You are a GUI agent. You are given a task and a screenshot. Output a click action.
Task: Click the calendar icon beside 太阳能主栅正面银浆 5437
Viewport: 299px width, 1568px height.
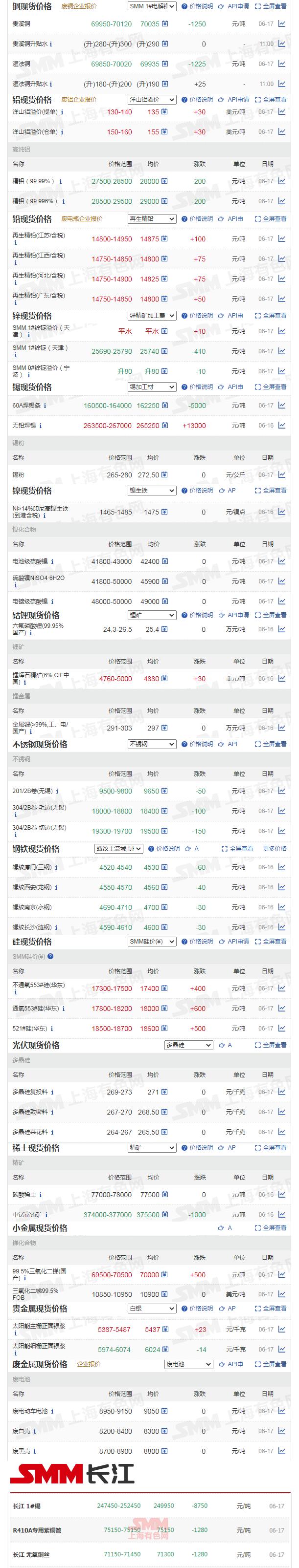tap(165, 1330)
